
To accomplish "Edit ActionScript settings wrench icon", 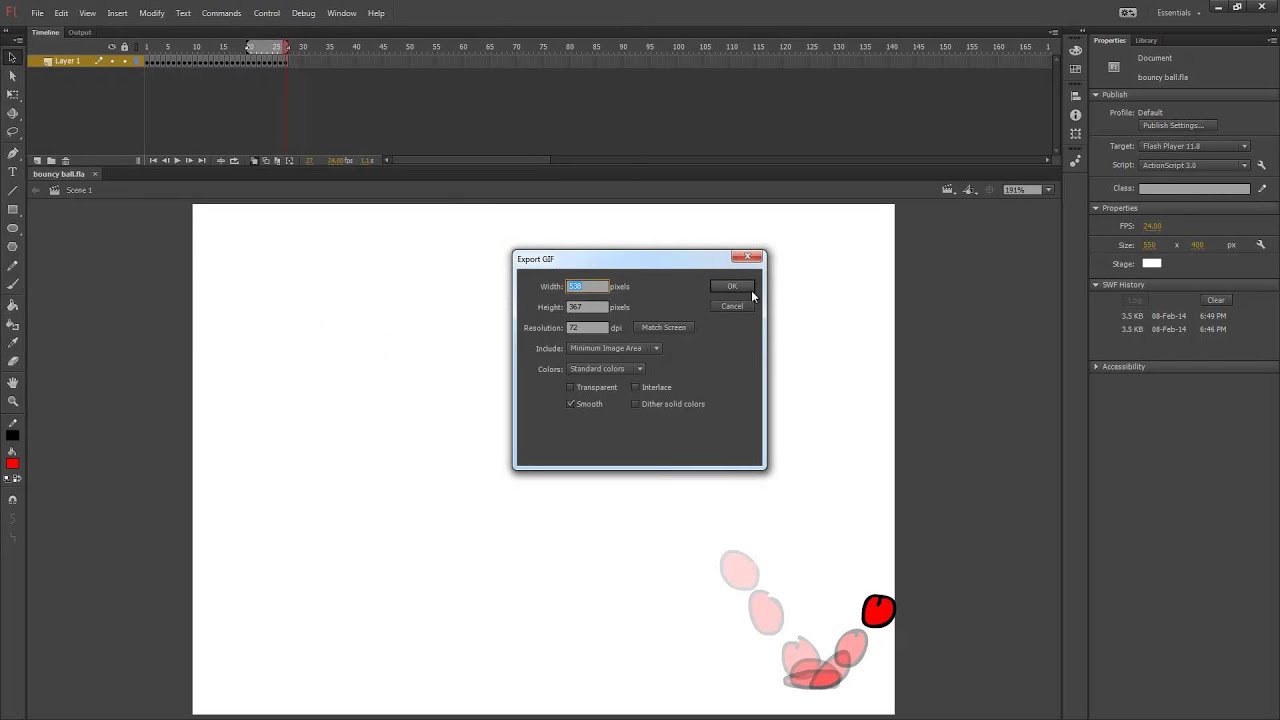I will point(1262,165).
